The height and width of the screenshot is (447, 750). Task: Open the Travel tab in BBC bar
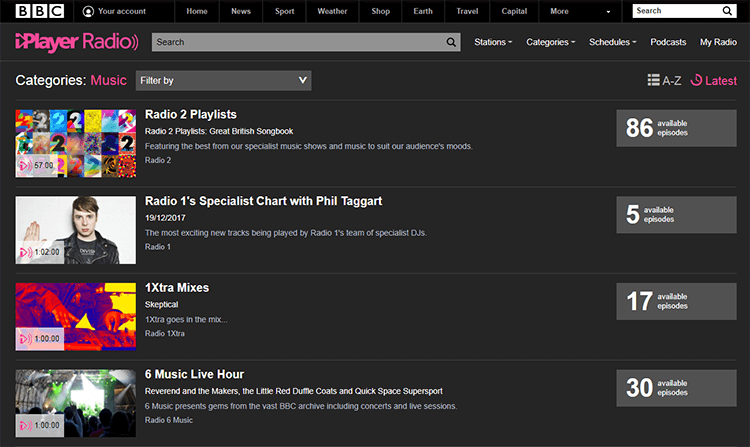pyautogui.click(x=467, y=11)
